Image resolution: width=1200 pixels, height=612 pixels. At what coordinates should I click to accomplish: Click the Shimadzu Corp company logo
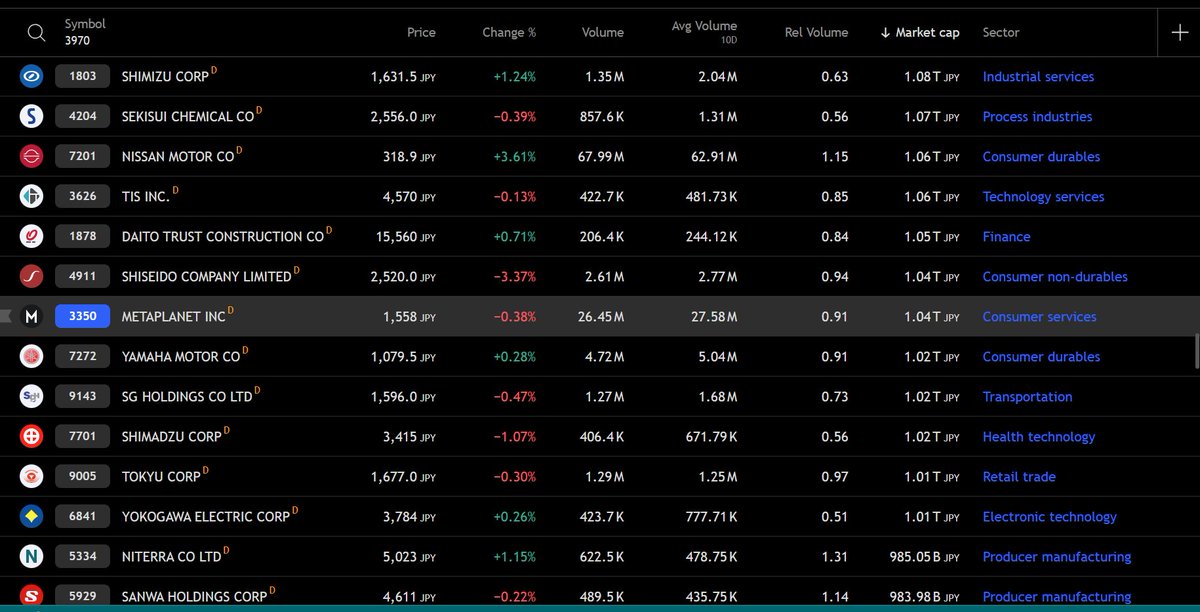pyautogui.click(x=32, y=436)
